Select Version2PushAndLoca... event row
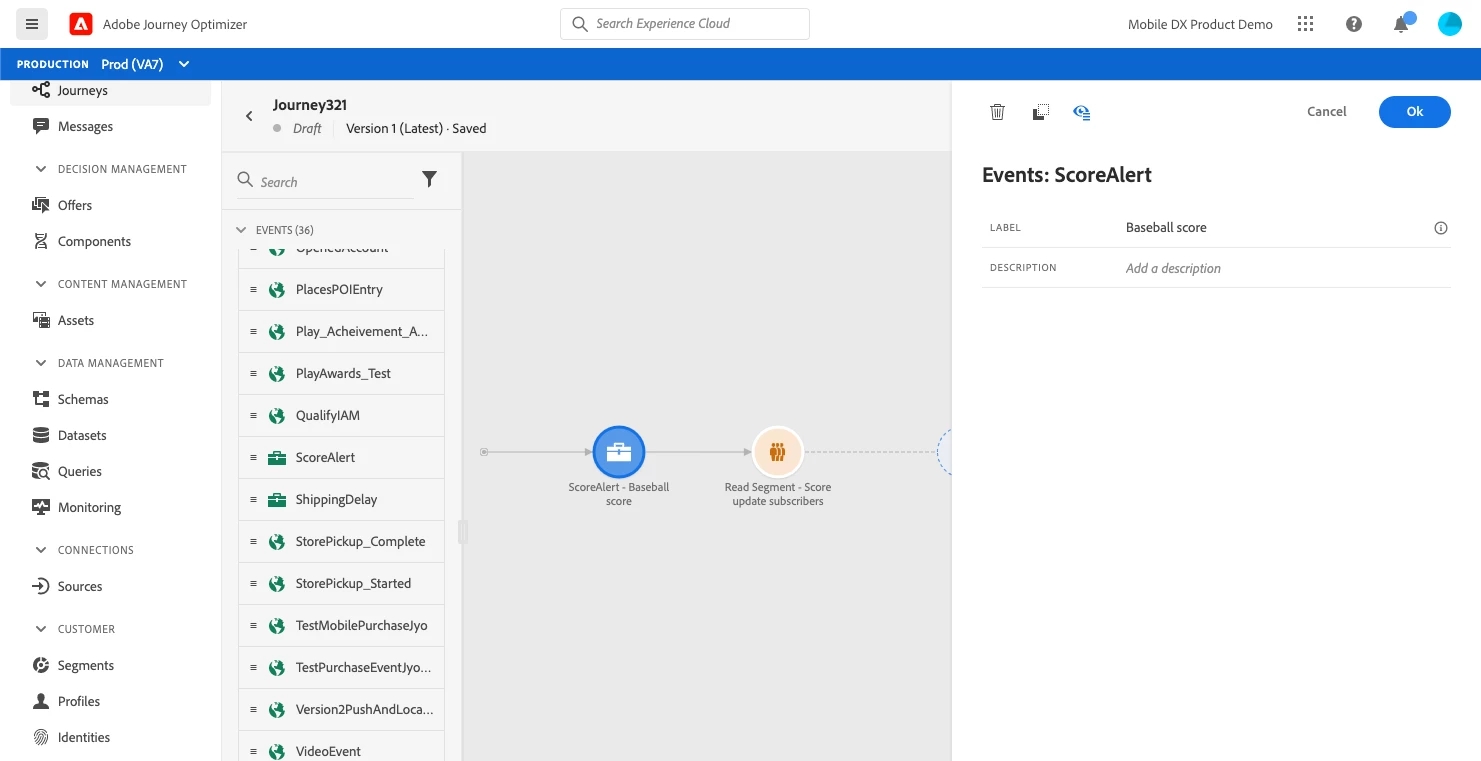The image size is (1481, 761). point(341,710)
